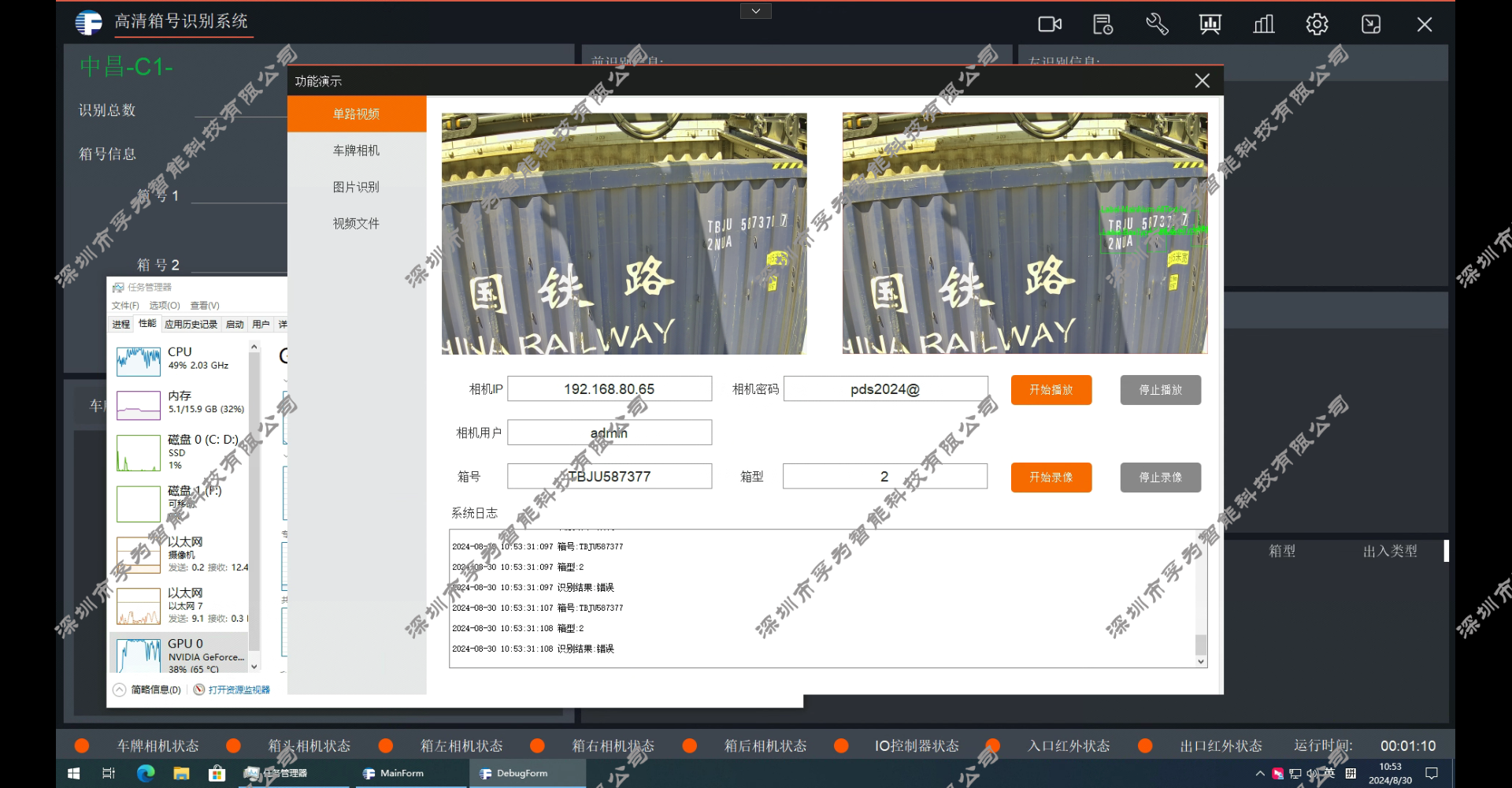Viewport: 1512px width, 788px height.
Task: Open the presentation chart demo icon
Action: click(x=1210, y=24)
